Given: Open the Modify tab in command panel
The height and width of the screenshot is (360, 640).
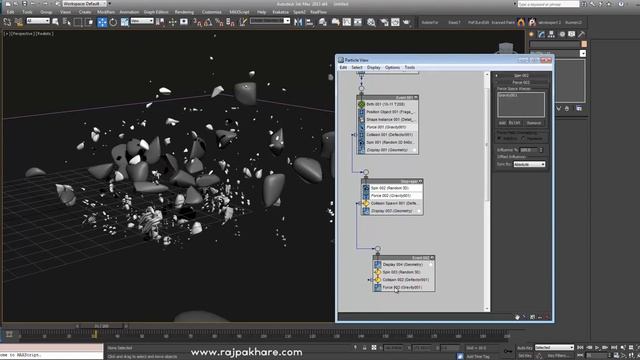Looking at the screenshot, I should click(x=541, y=35).
